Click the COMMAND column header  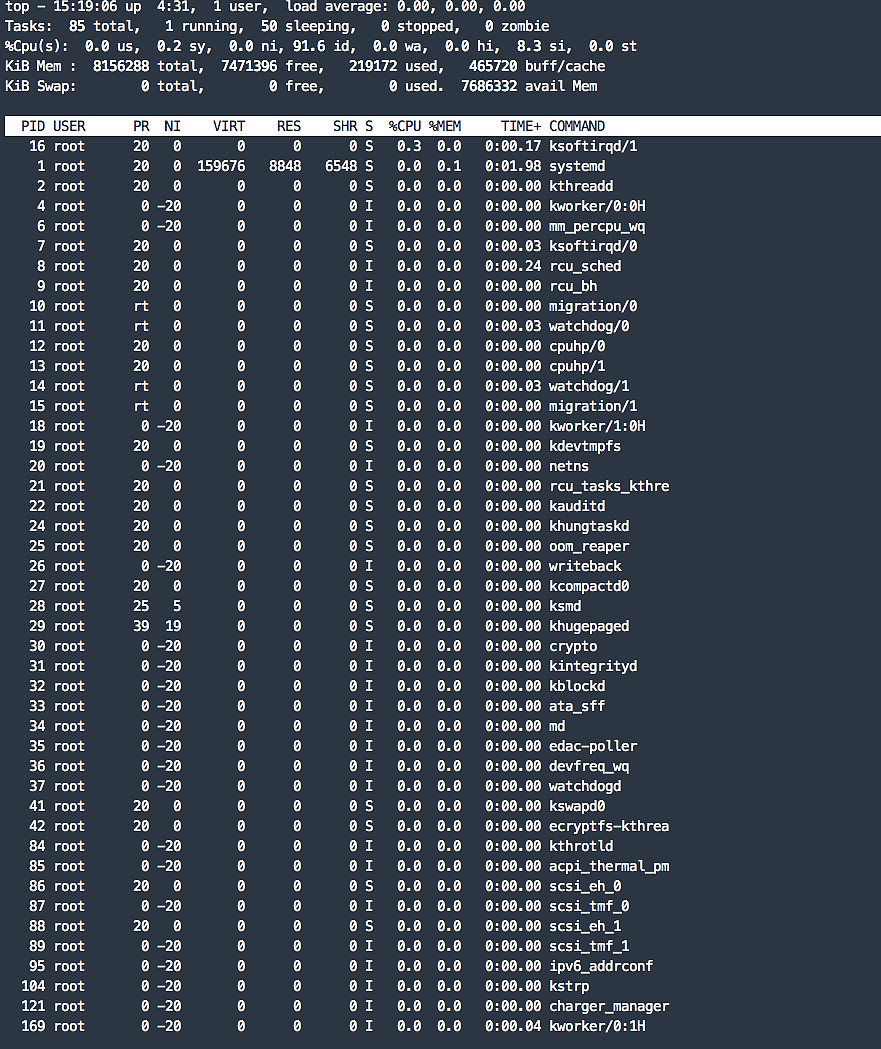577,126
